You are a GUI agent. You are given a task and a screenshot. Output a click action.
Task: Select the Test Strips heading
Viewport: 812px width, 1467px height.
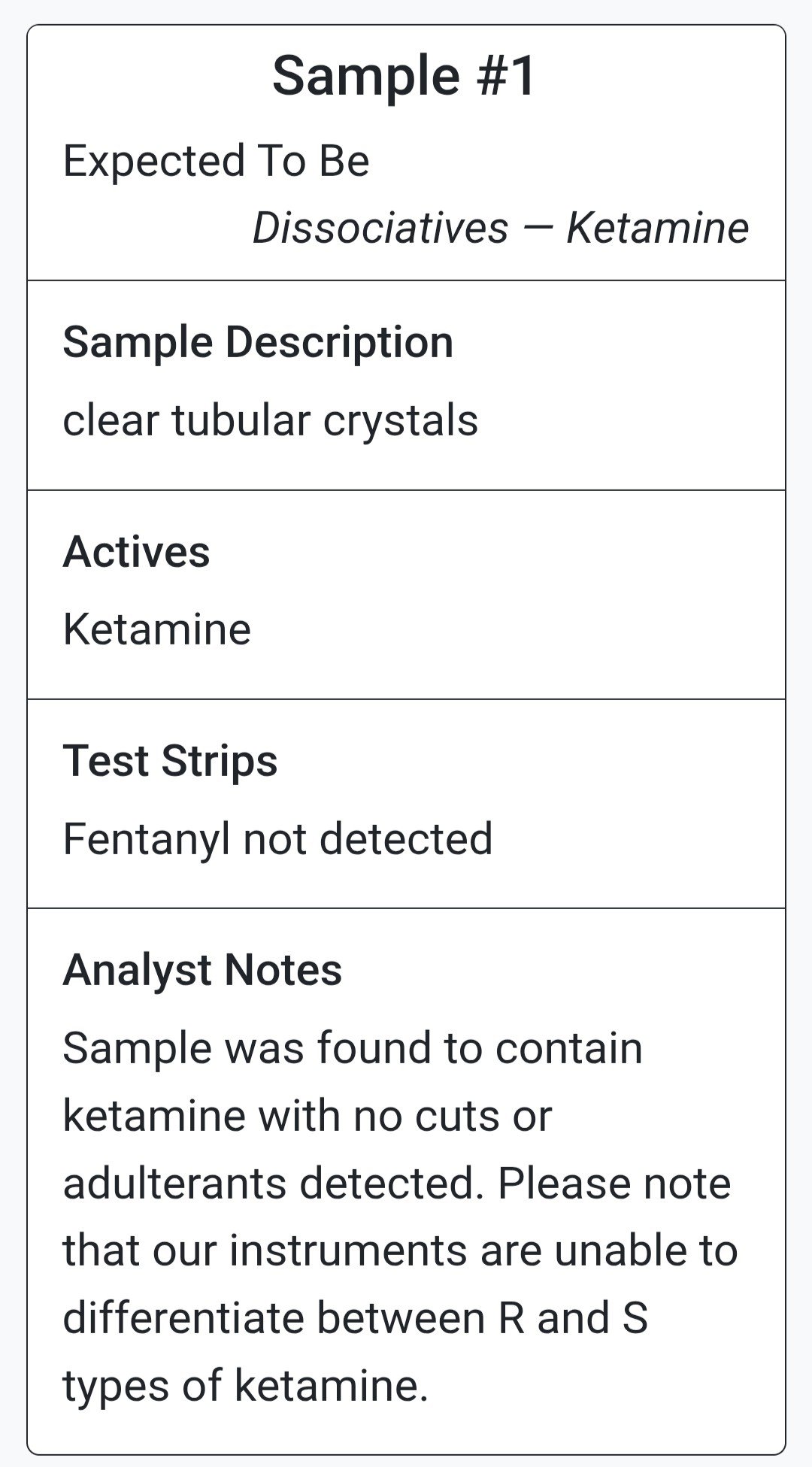tap(170, 761)
